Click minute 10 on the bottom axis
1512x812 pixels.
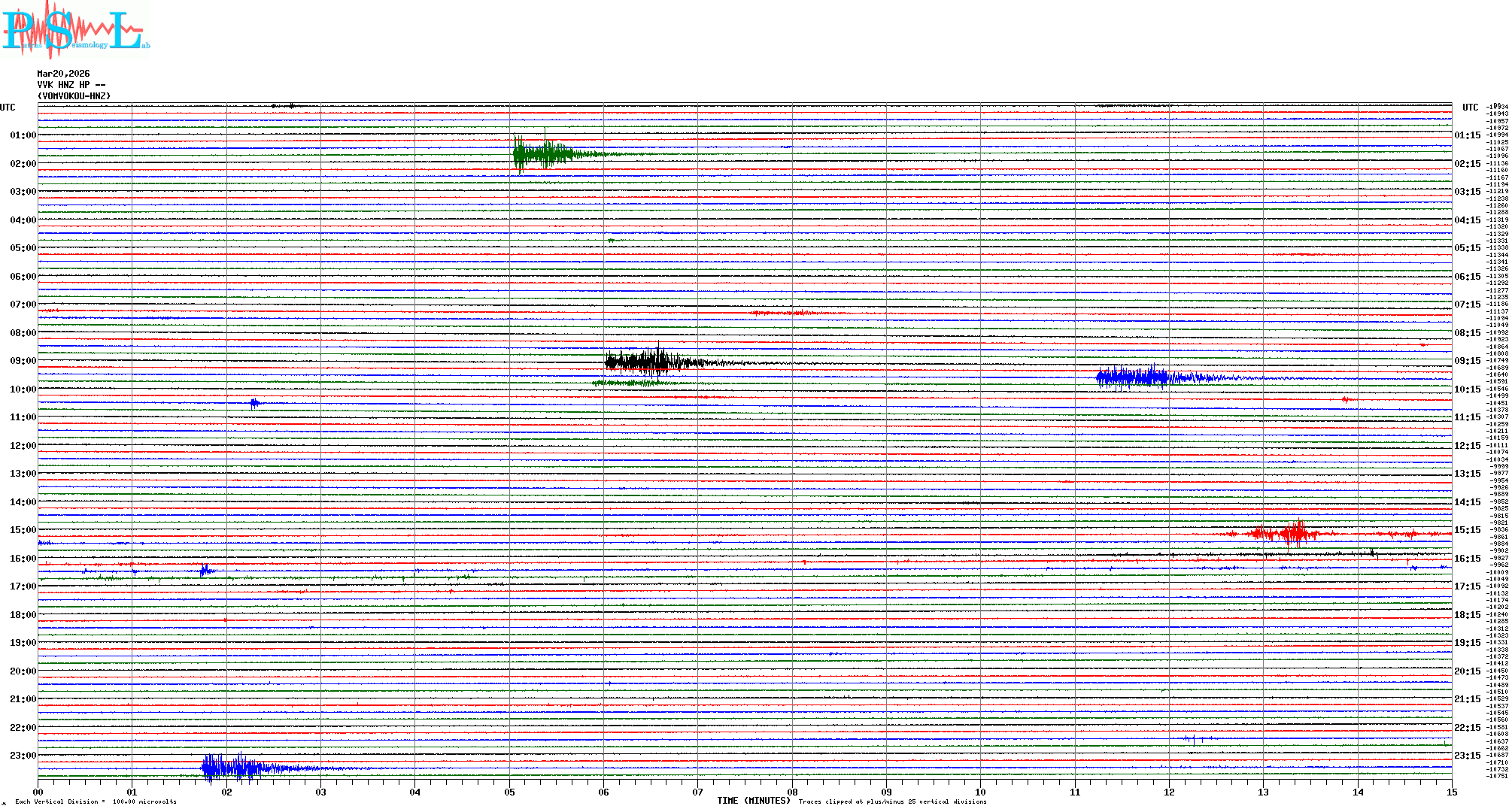(980, 792)
